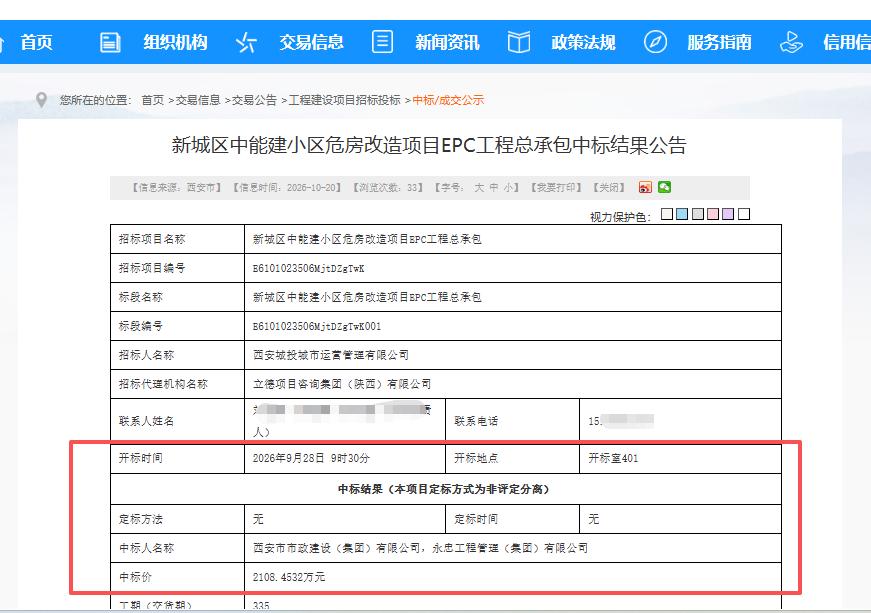Screen dimensions: 871x613
Task: Click 浏览次数 33 text
Action: tap(388, 188)
